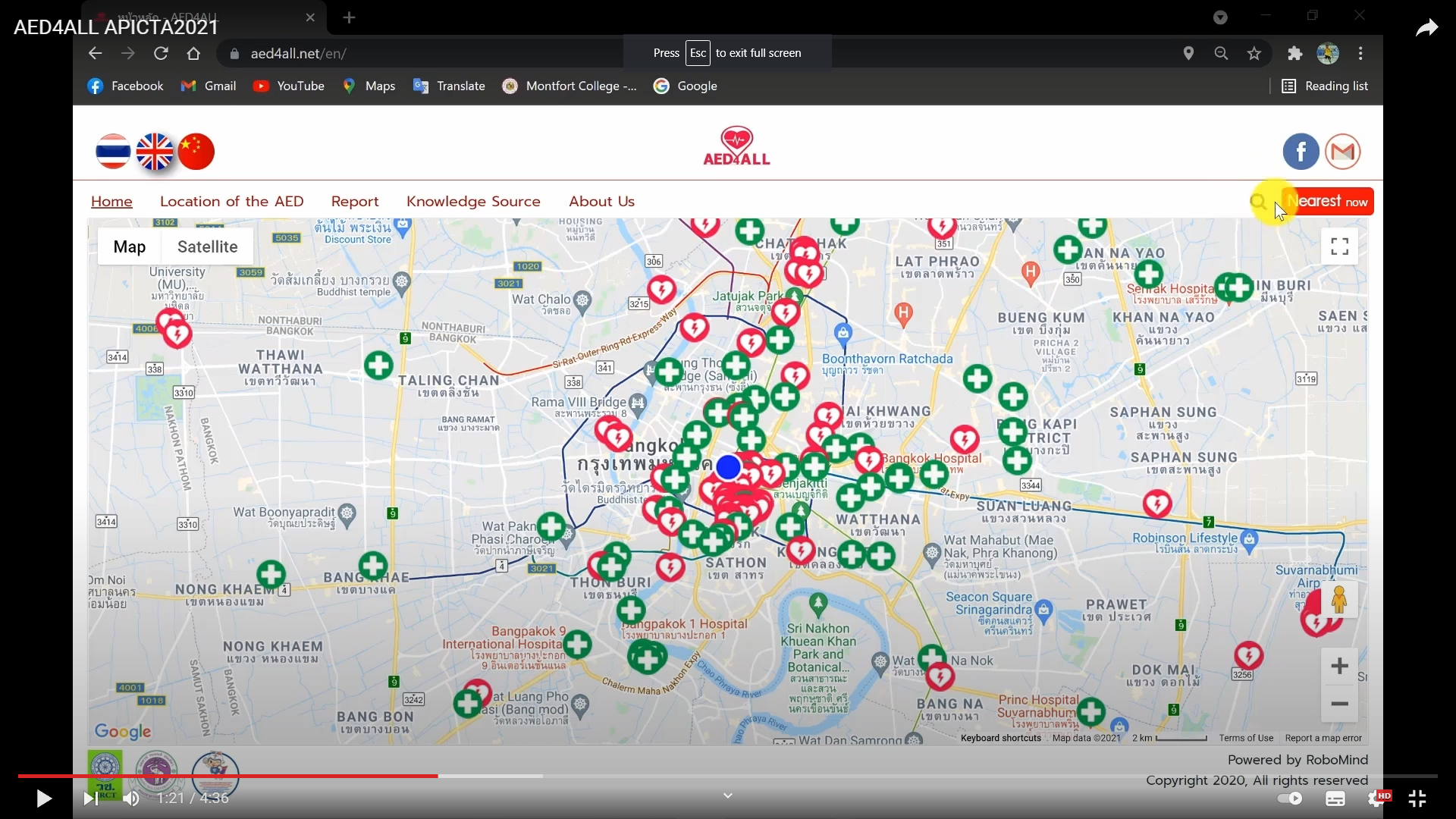
Task: Open the Gmail bookmark
Action: [209, 86]
